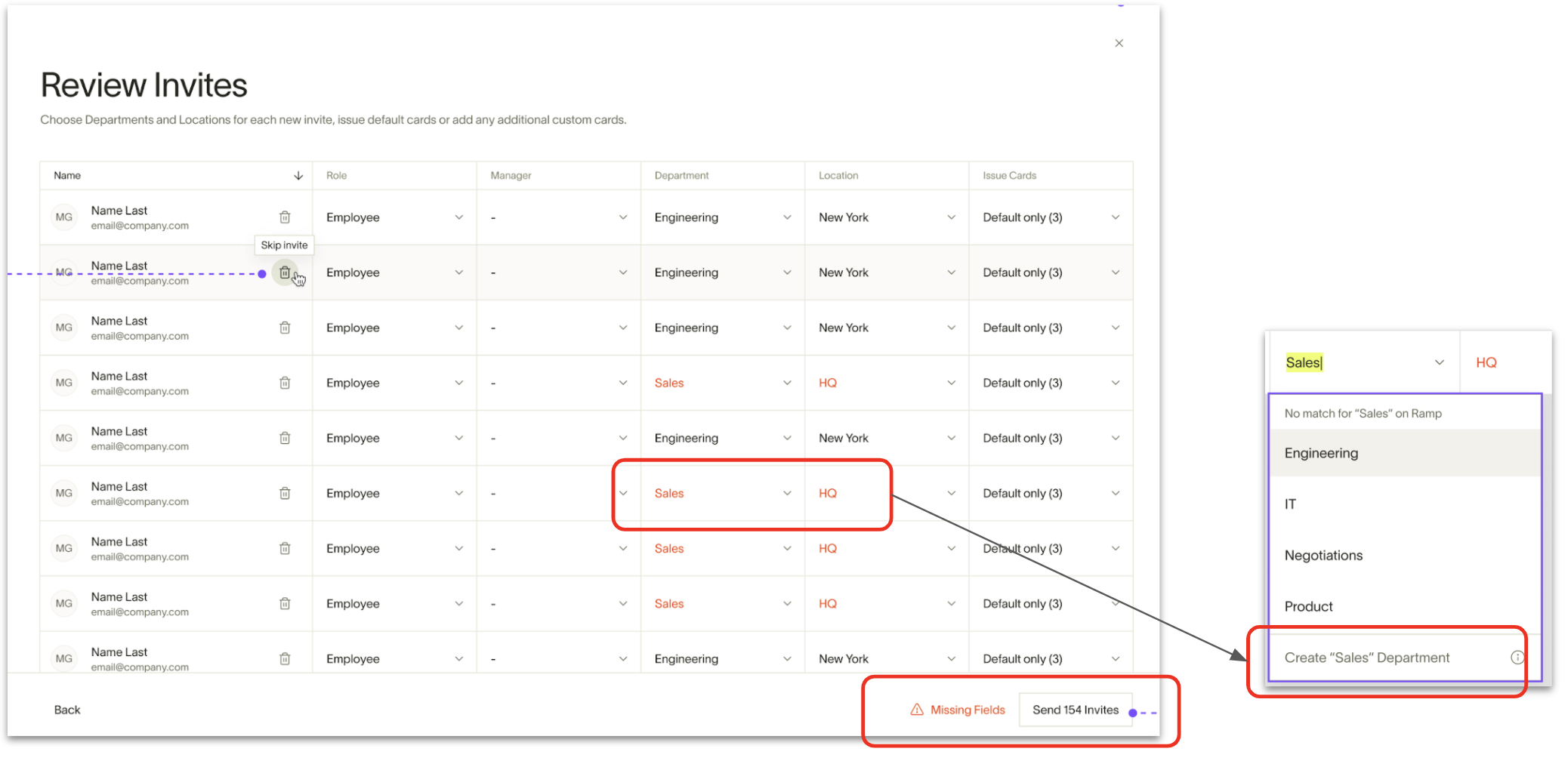1568x764 pixels.
Task: Close the Review Invites dialog
Action: pyautogui.click(x=1119, y=43)
